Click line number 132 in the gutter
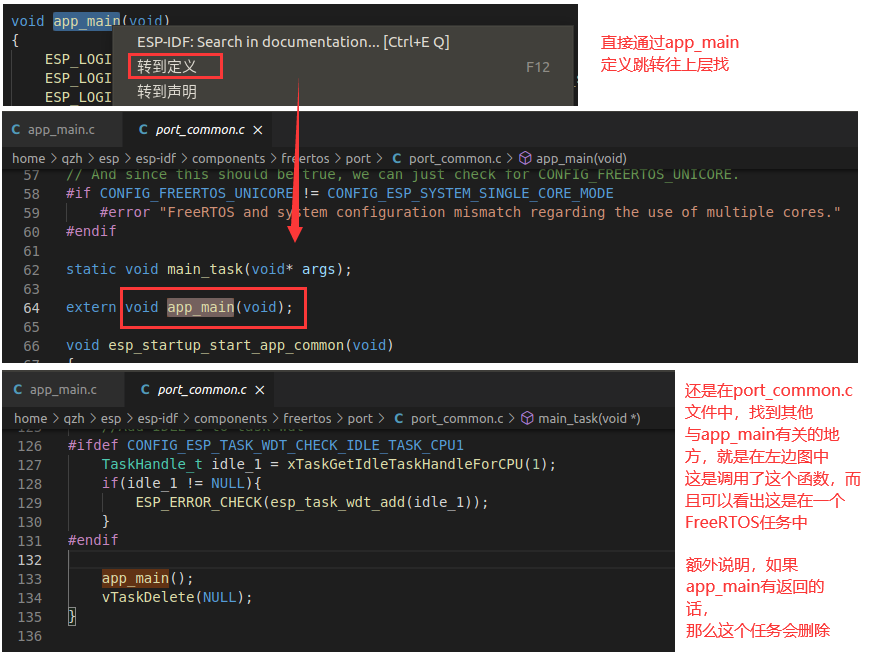The width and height of the screenshot is (869, 657). pos(30,560)
